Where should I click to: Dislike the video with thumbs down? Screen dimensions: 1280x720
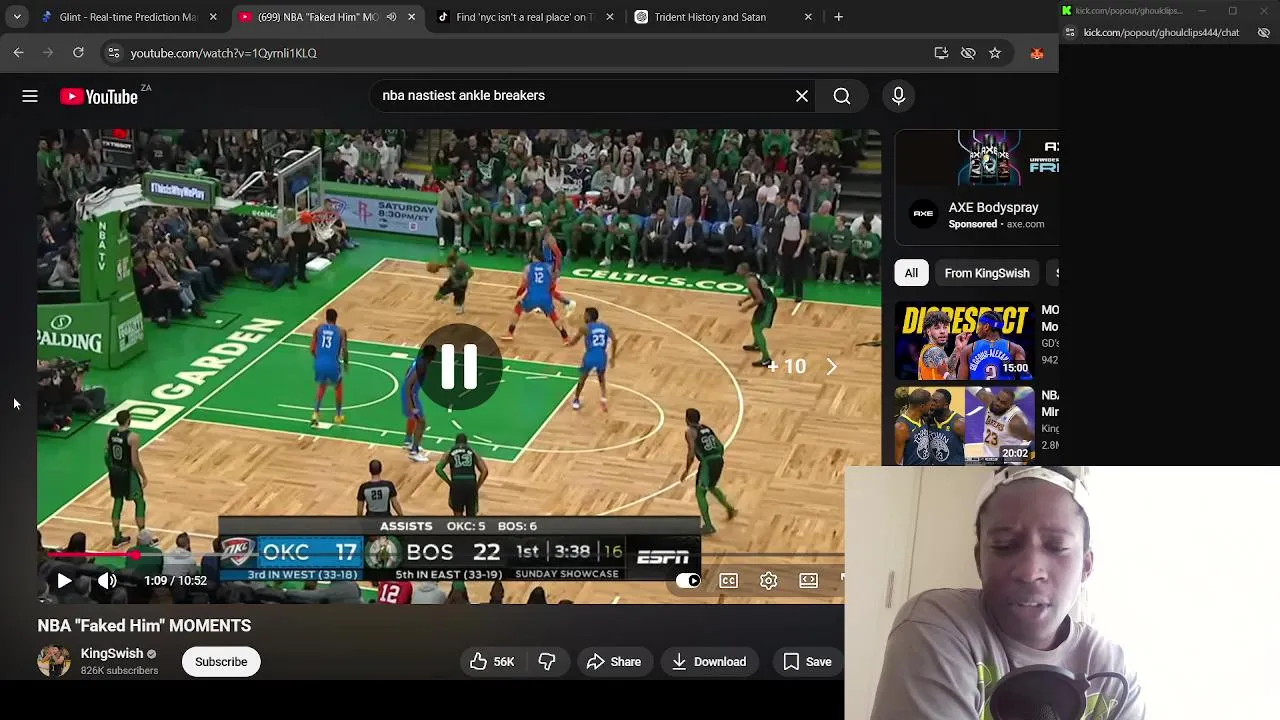(547, 662)
